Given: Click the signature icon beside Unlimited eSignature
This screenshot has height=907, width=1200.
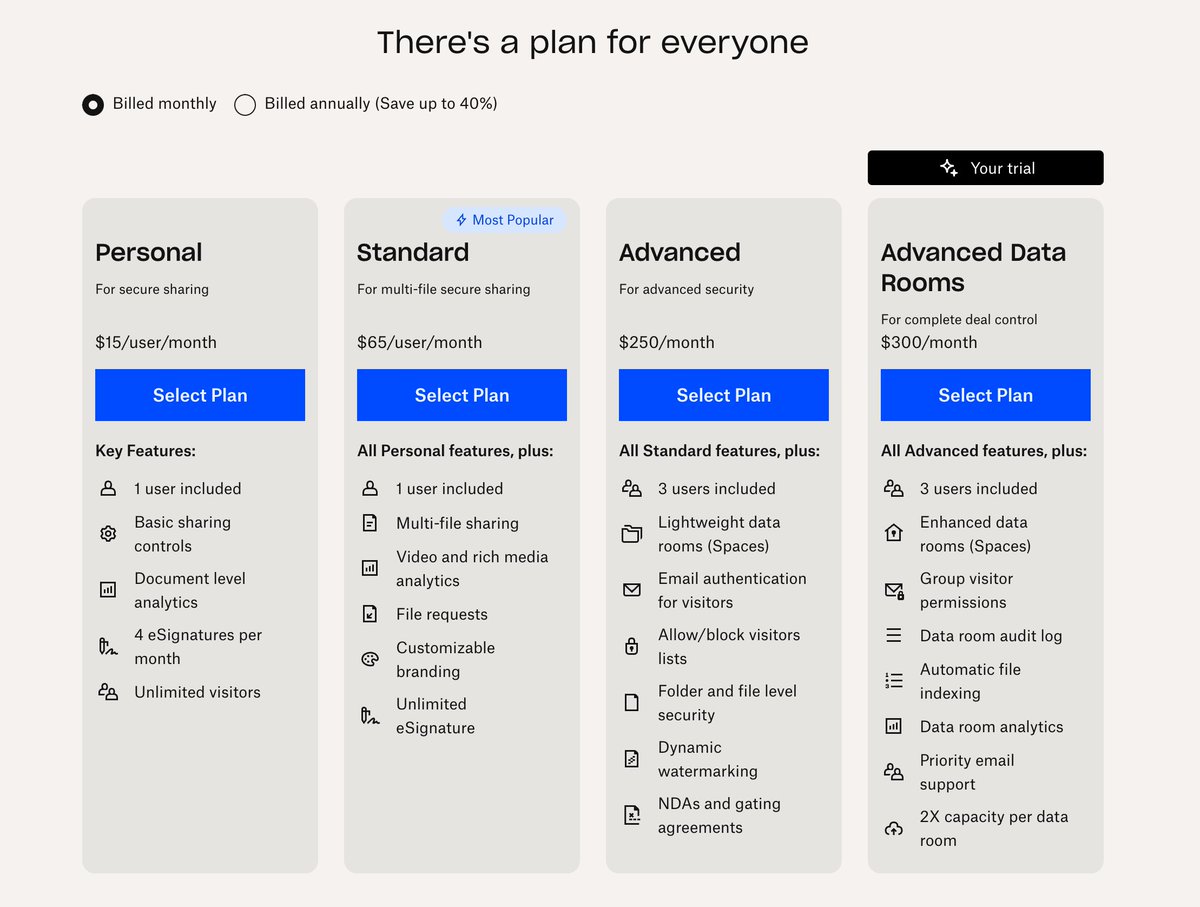Looking at the screenshot, I should [370, 716].
